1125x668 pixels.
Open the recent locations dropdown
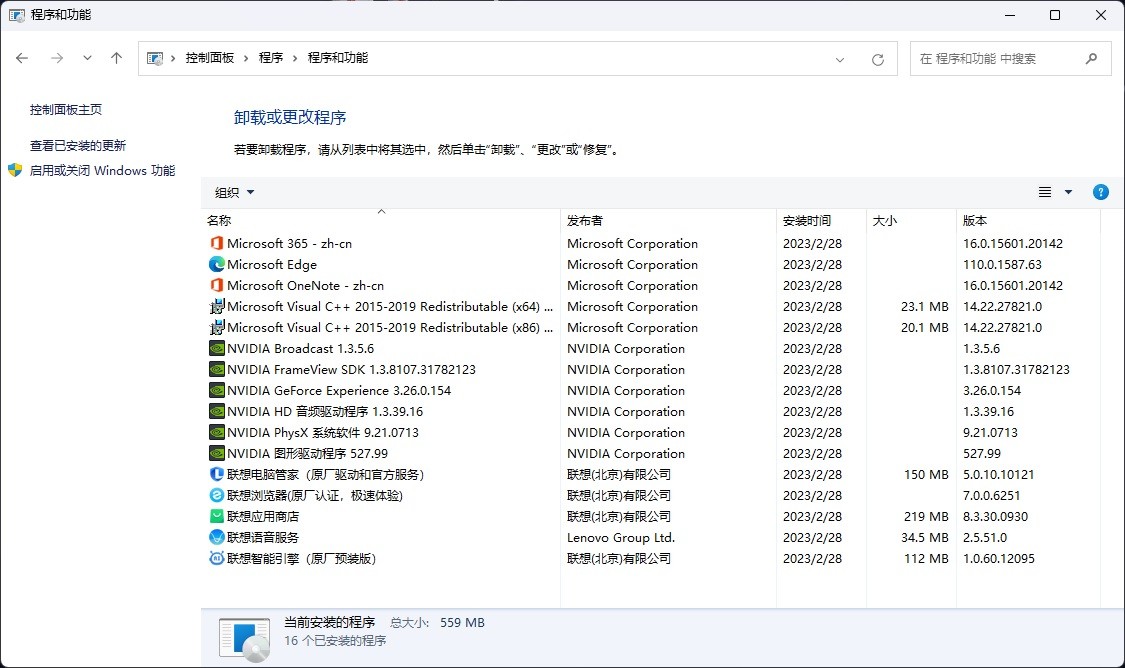(x=87, y=58)
